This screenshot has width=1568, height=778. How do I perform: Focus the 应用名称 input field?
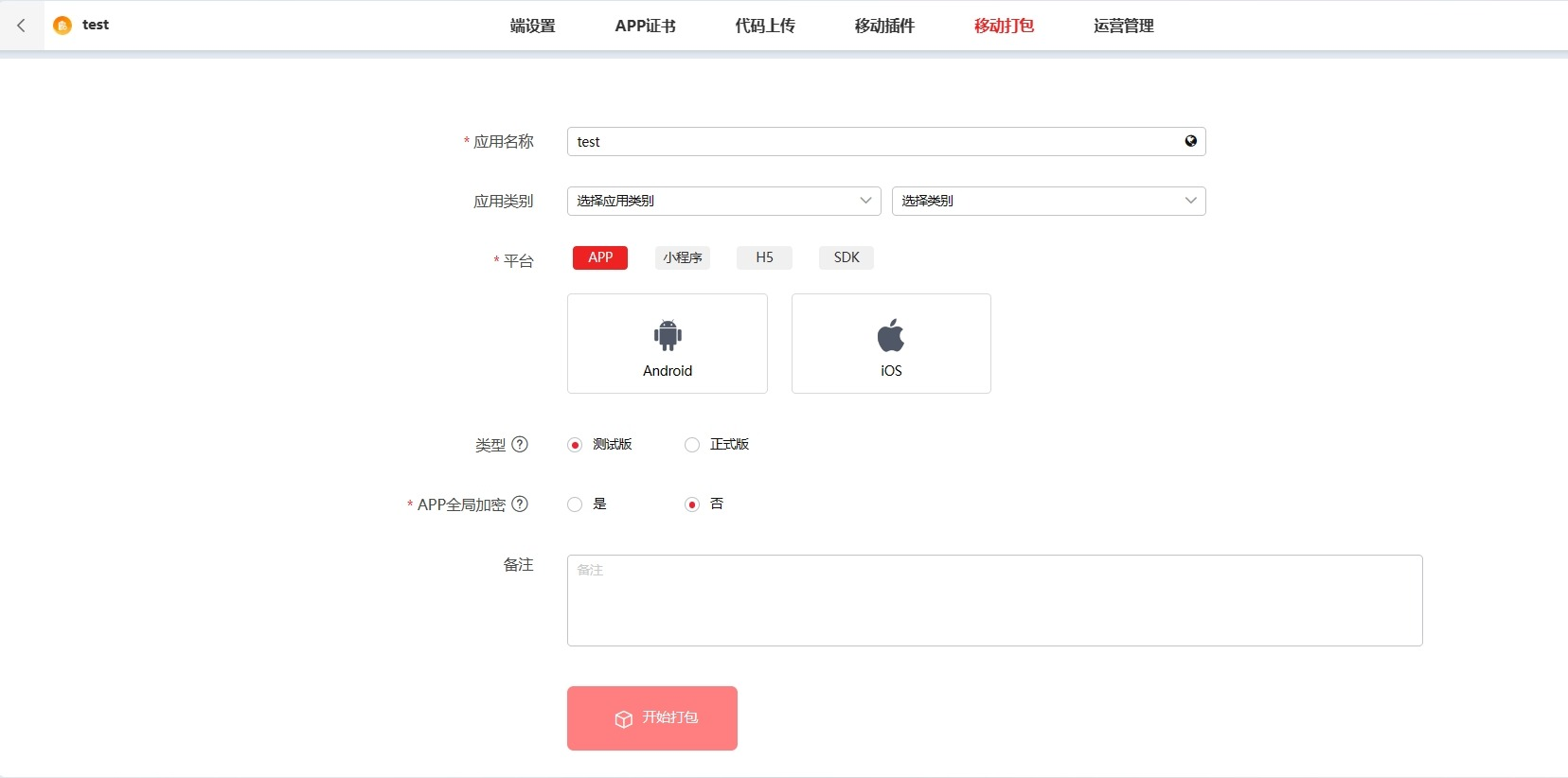886,141
